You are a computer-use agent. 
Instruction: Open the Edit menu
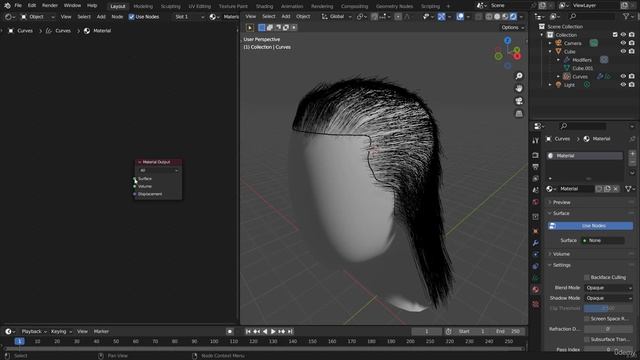click(32, 6)
